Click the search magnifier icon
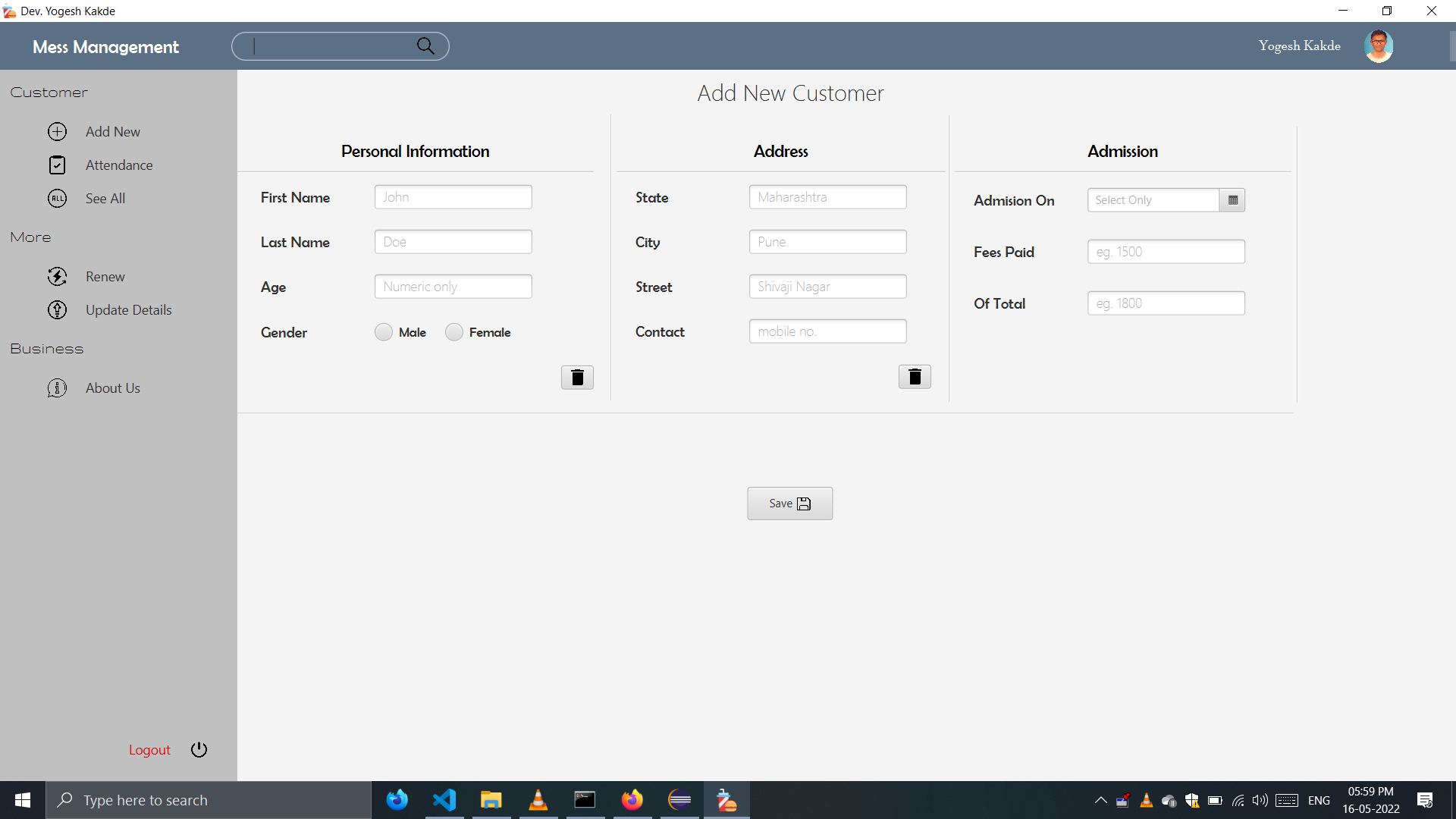The width and height of the screenshot is (1456, 819). pyautogui.click(x=426, y=45)
